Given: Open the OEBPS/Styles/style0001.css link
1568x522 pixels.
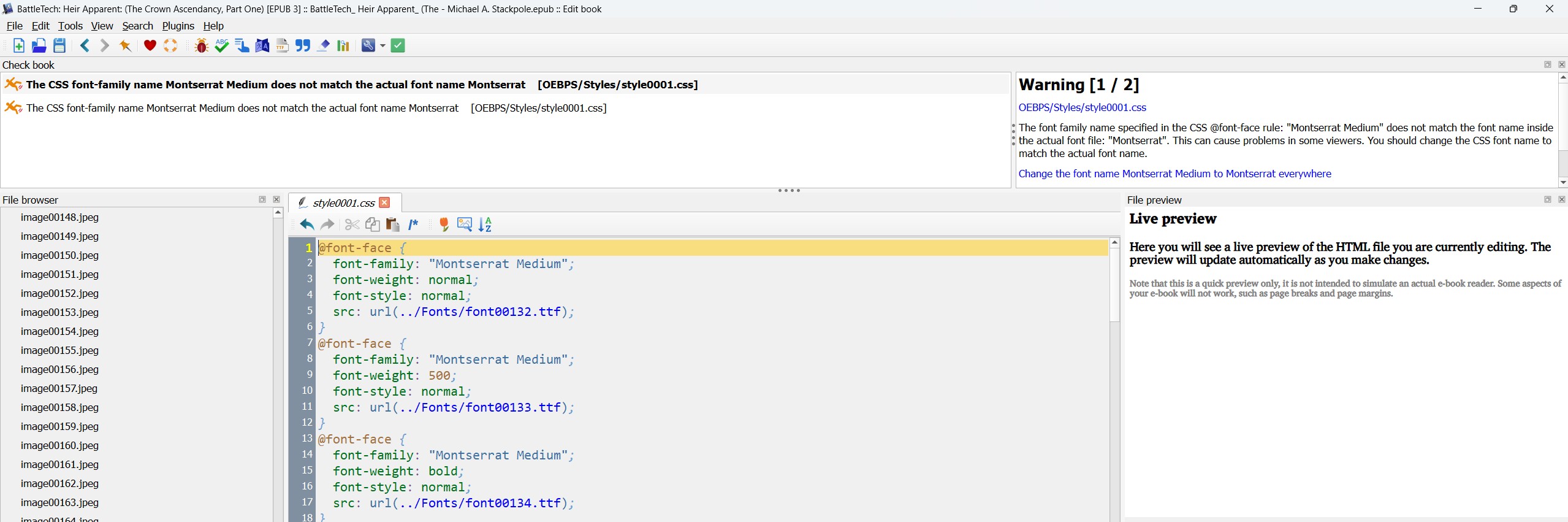Looking at the screenshot, I should click(1082, 107).
